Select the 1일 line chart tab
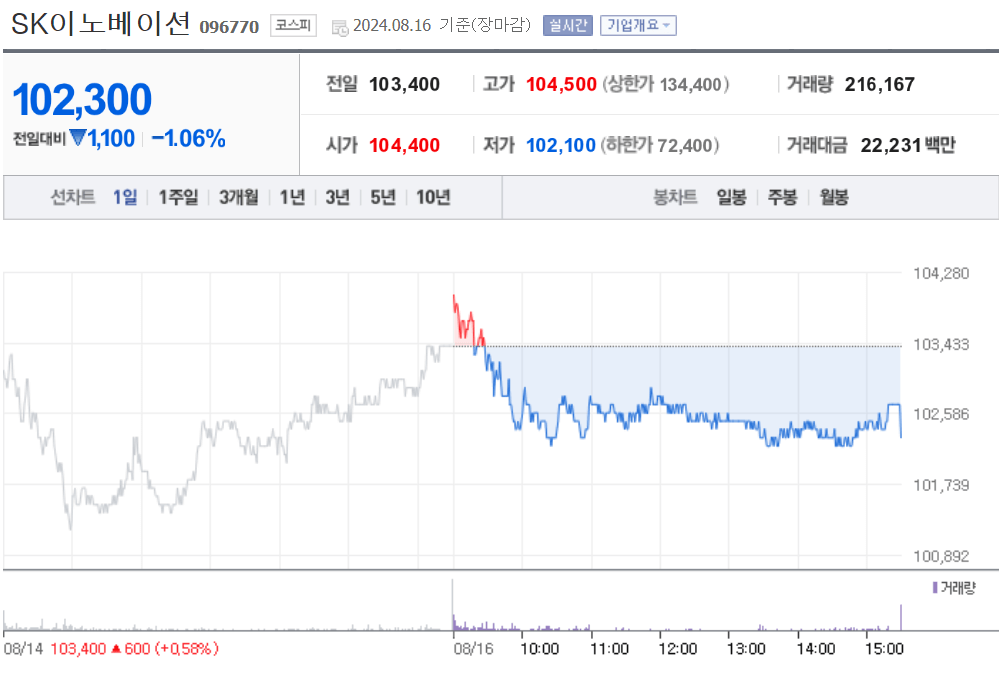 coord(125,198)
